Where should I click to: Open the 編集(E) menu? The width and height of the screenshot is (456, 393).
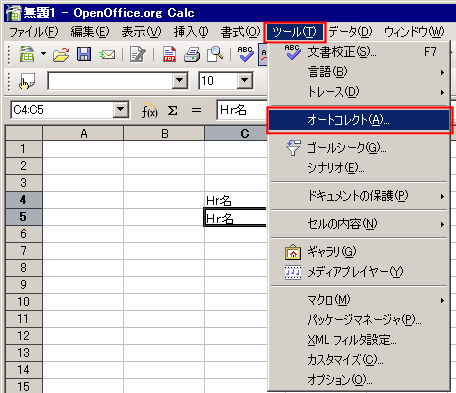point(90,32)
